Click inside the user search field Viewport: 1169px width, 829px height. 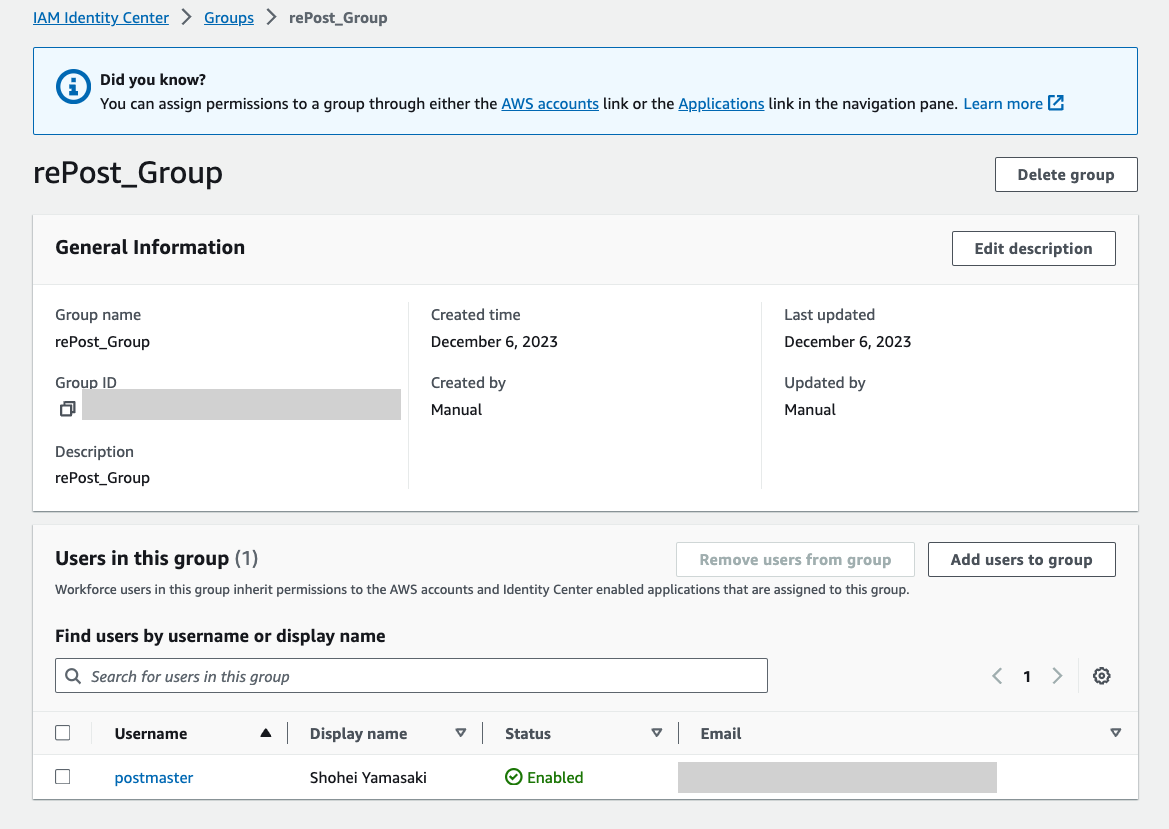pyautogui.click(x=400, y=675)
